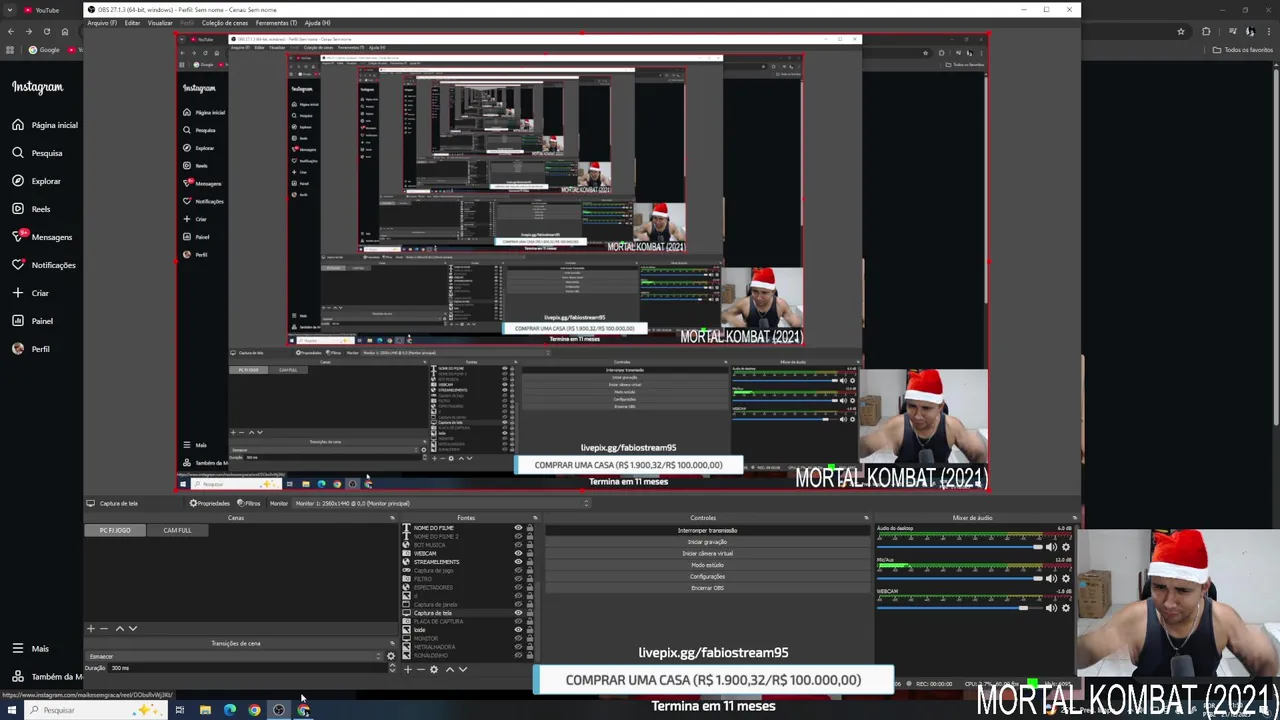Adjust Áudio do desktop volume slider
The width and height of the screenshot is (1280, 720).
[959, 547]
